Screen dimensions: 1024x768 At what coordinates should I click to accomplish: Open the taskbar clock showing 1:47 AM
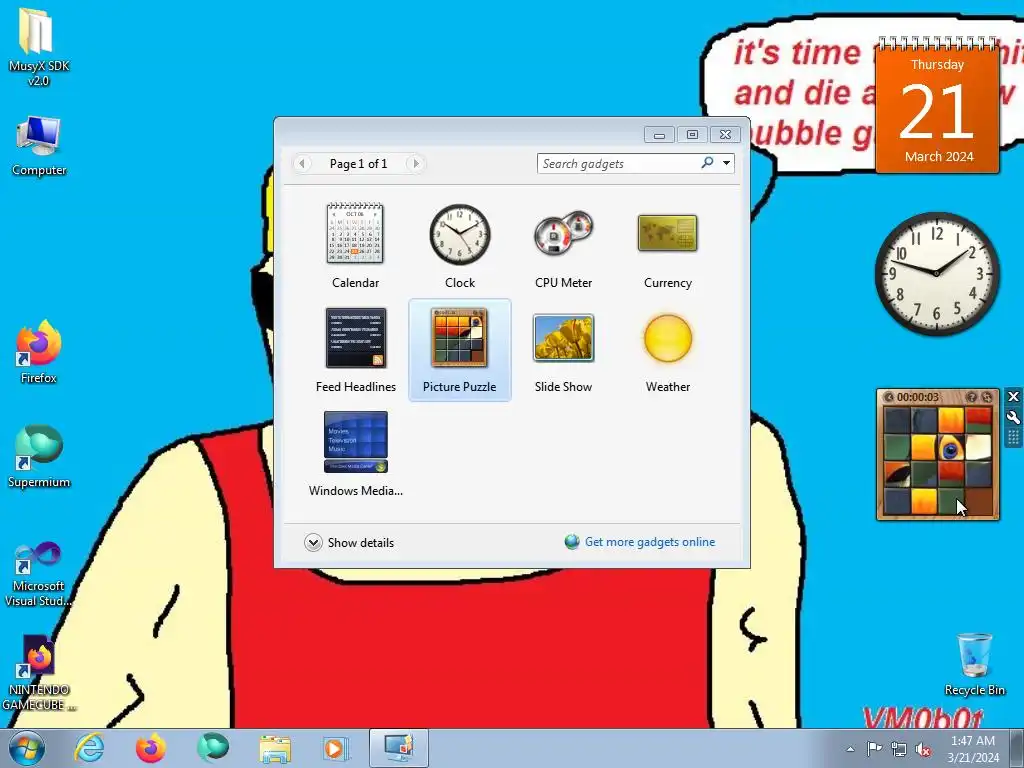[973, 749]
